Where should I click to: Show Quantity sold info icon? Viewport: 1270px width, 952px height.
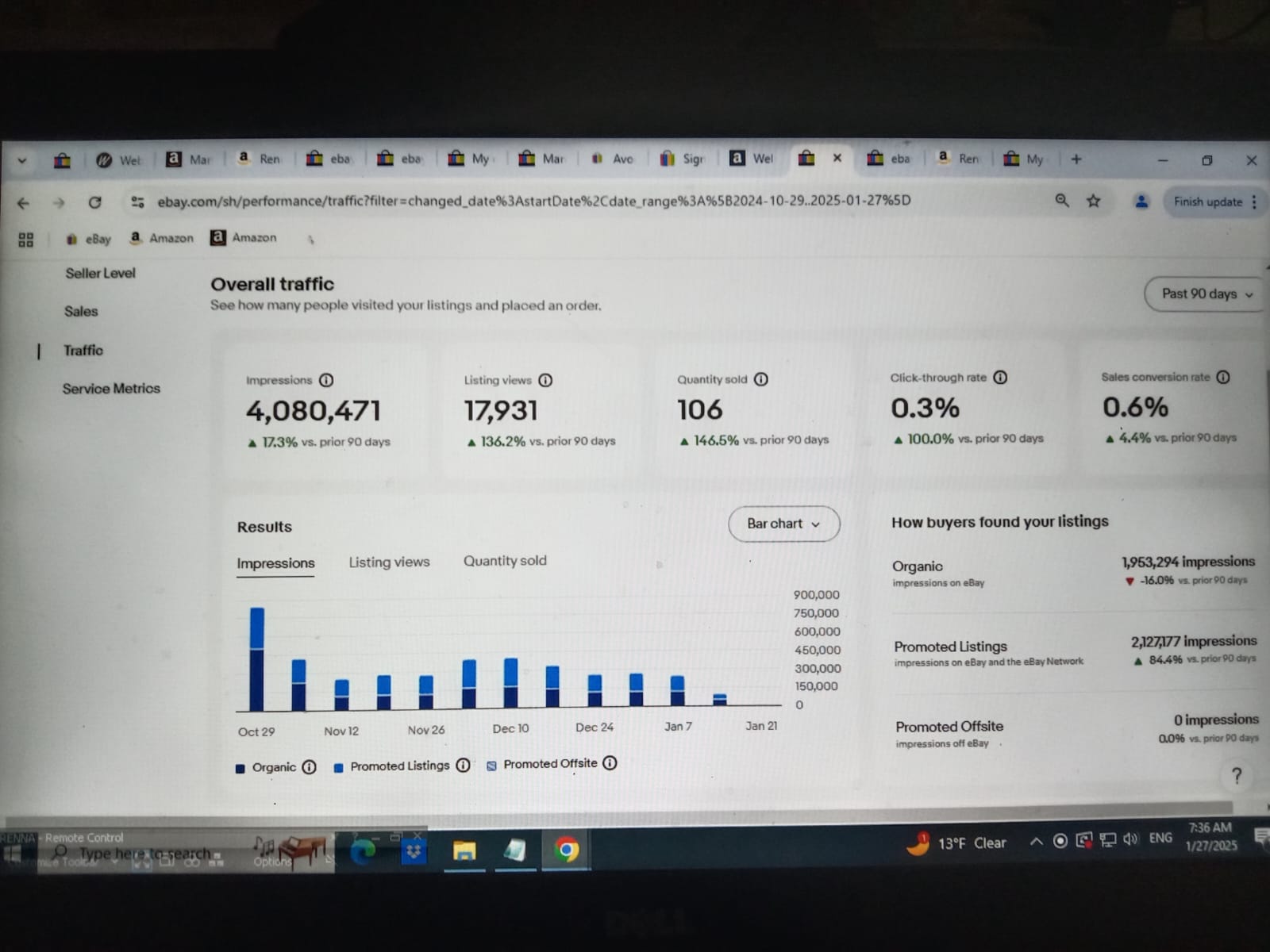click(760, 379)
